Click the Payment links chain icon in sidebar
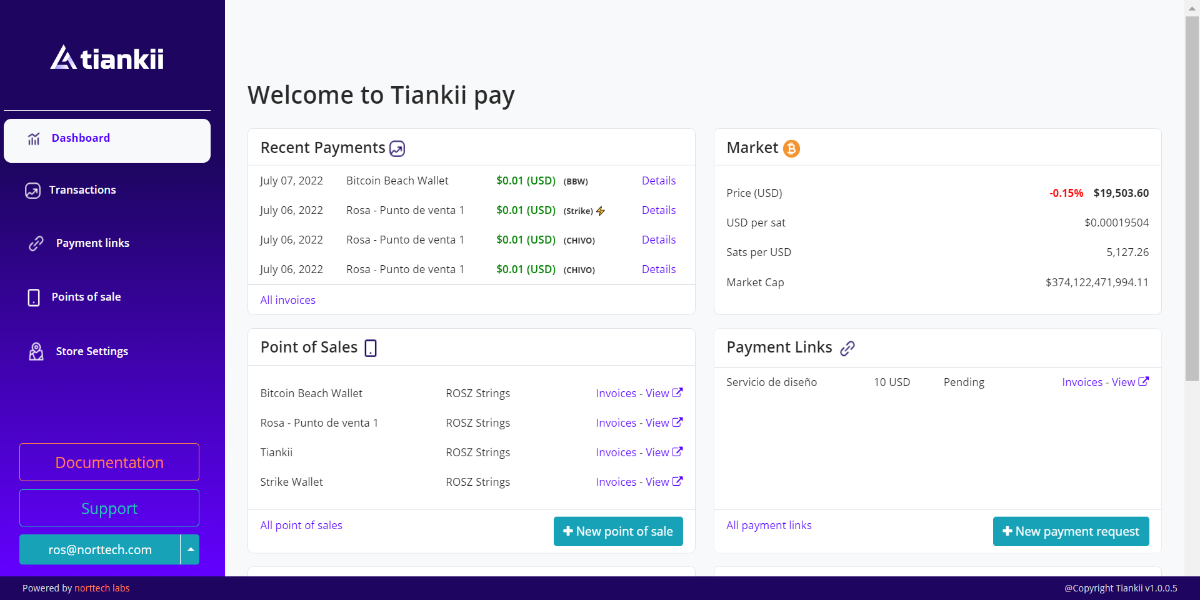Screen dimensions: 1200x600 [x=35, y=242]
